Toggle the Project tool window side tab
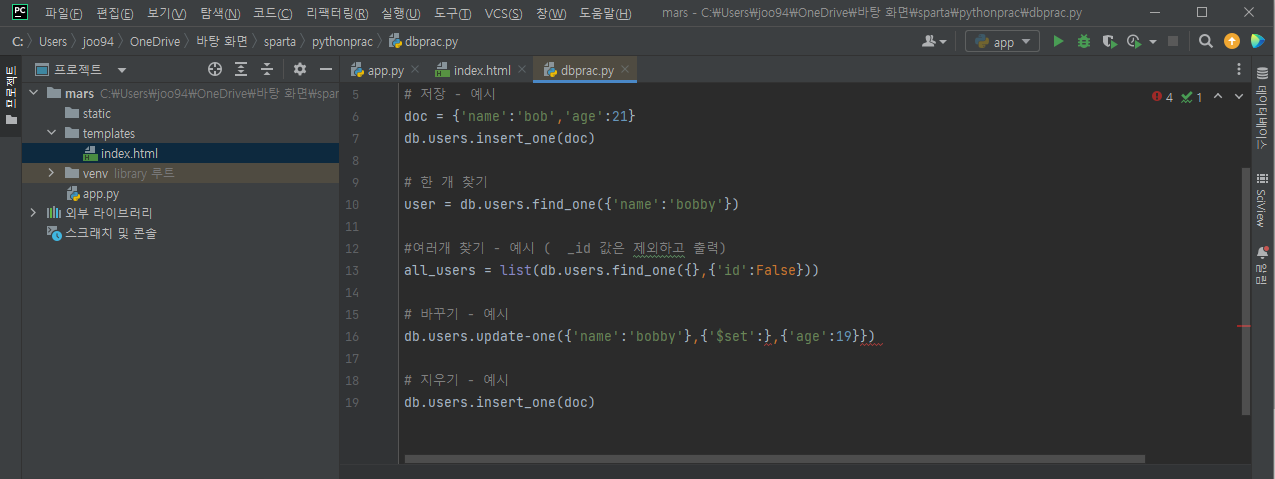1275x479 pixels. coord(11,96)
